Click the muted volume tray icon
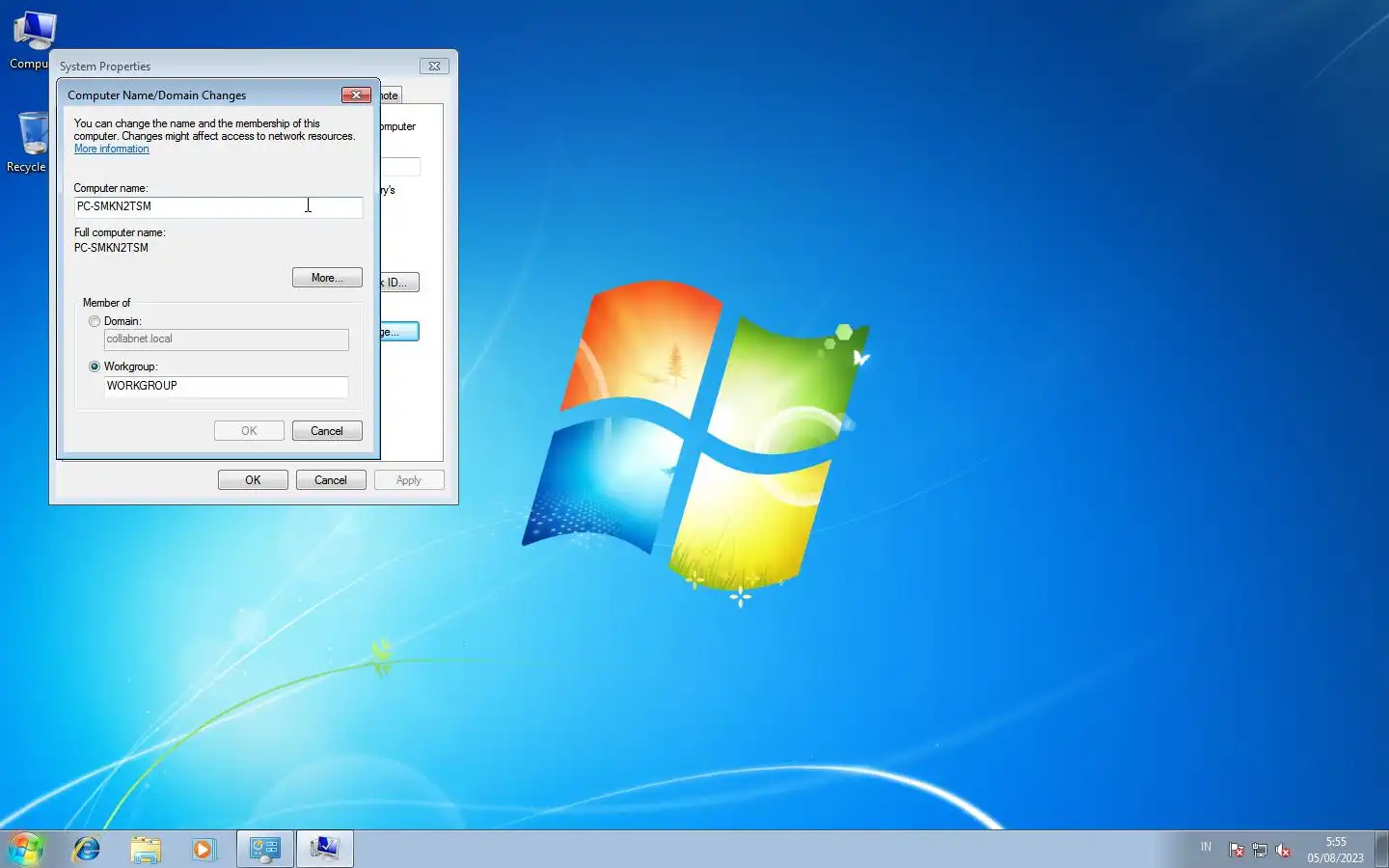The height and width of the screenshot is (868, 1389). coord(1283,850)
